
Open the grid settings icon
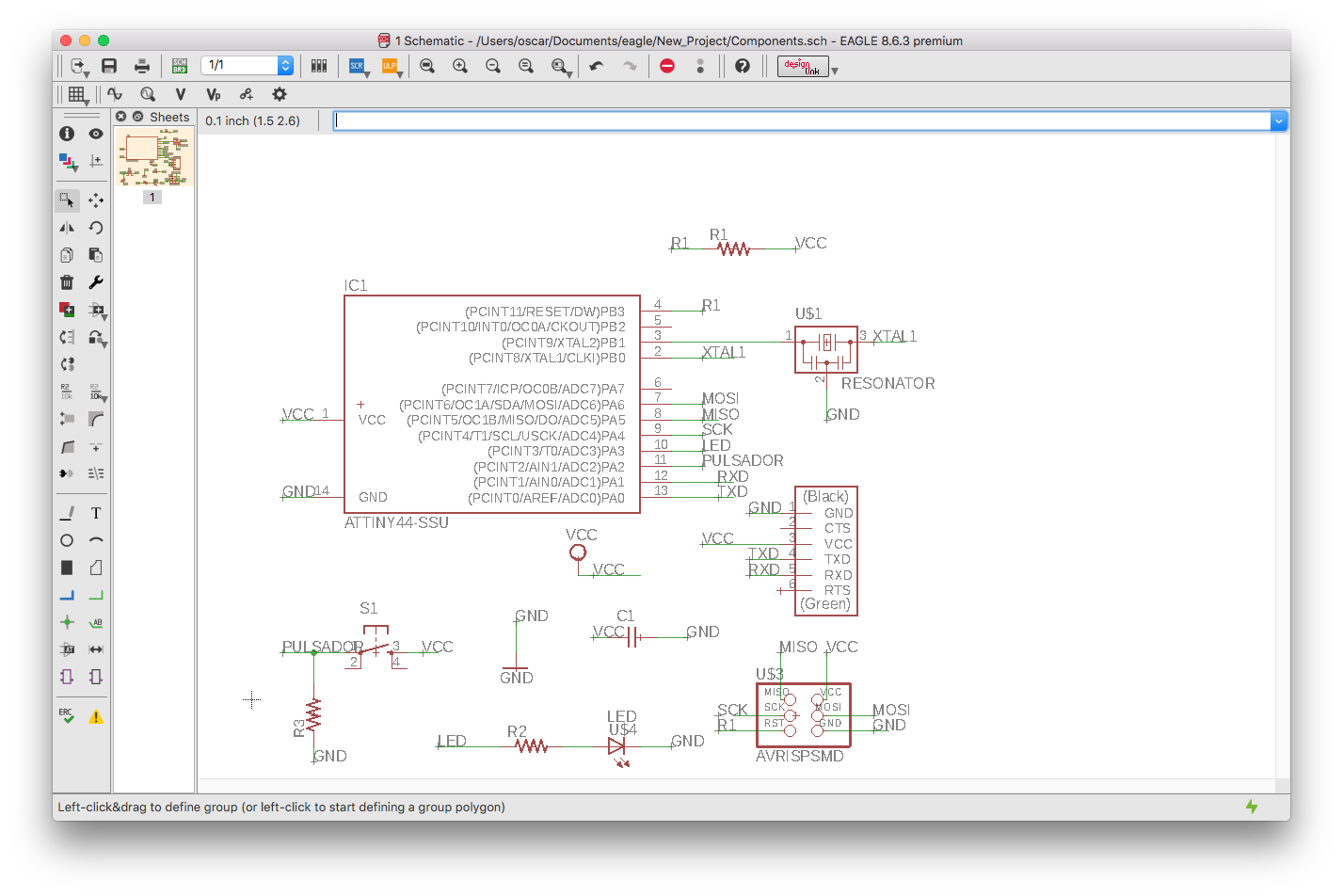point(77,94)
